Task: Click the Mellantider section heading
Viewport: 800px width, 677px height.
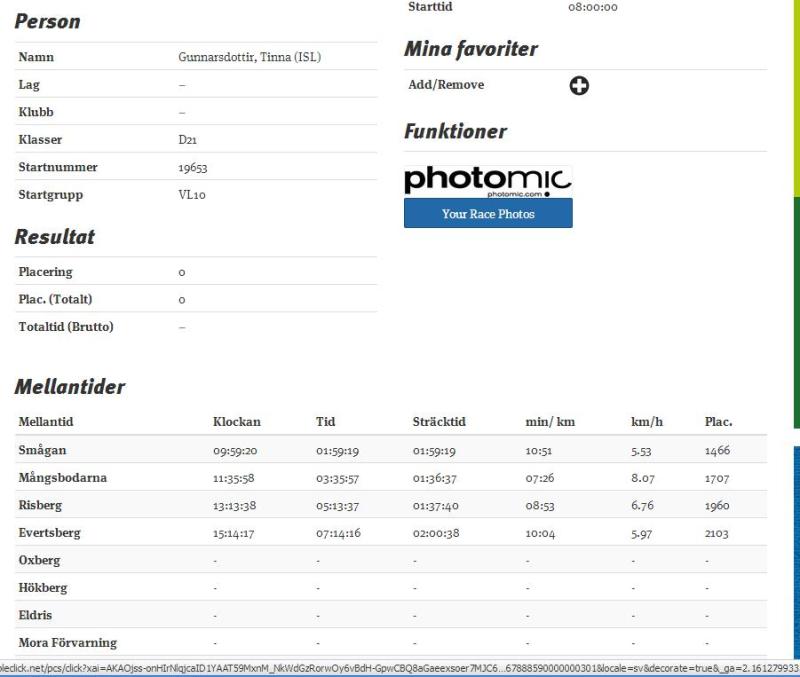Action: (70, 387)
